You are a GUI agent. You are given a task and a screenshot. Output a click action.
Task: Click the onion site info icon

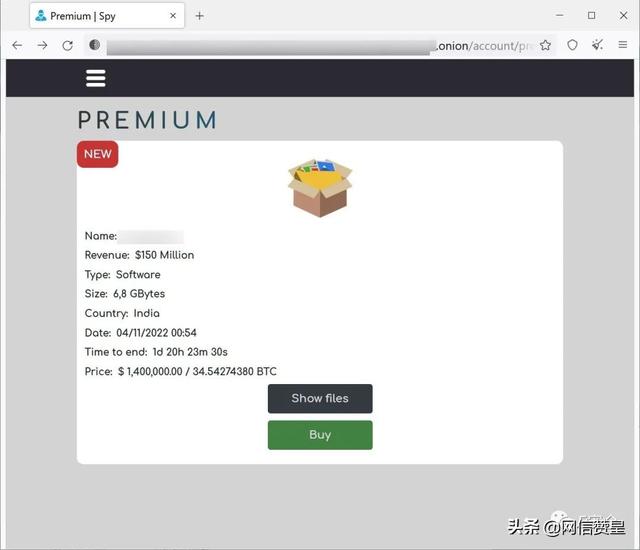(95, 44)
